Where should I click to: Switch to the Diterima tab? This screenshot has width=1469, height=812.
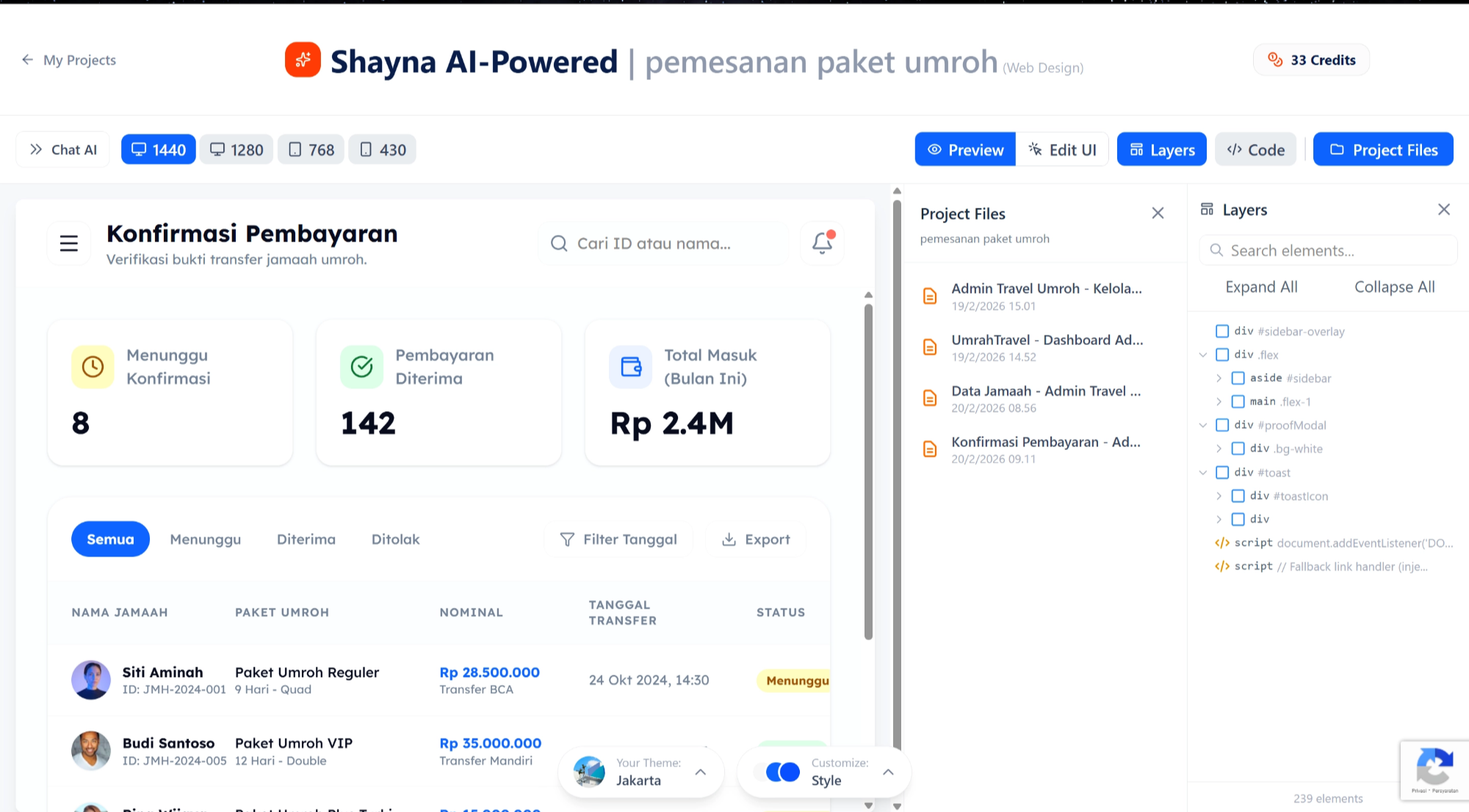point(306,539)
